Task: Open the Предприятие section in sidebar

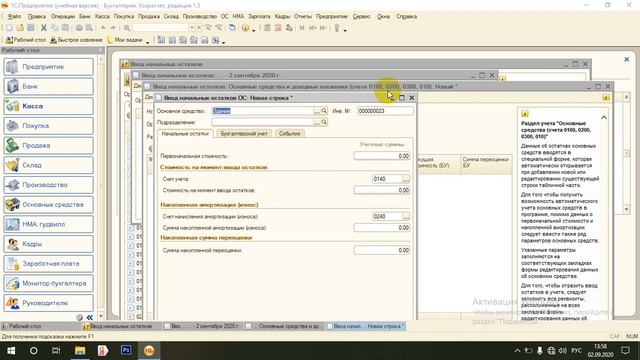Action: coord(49,67)
